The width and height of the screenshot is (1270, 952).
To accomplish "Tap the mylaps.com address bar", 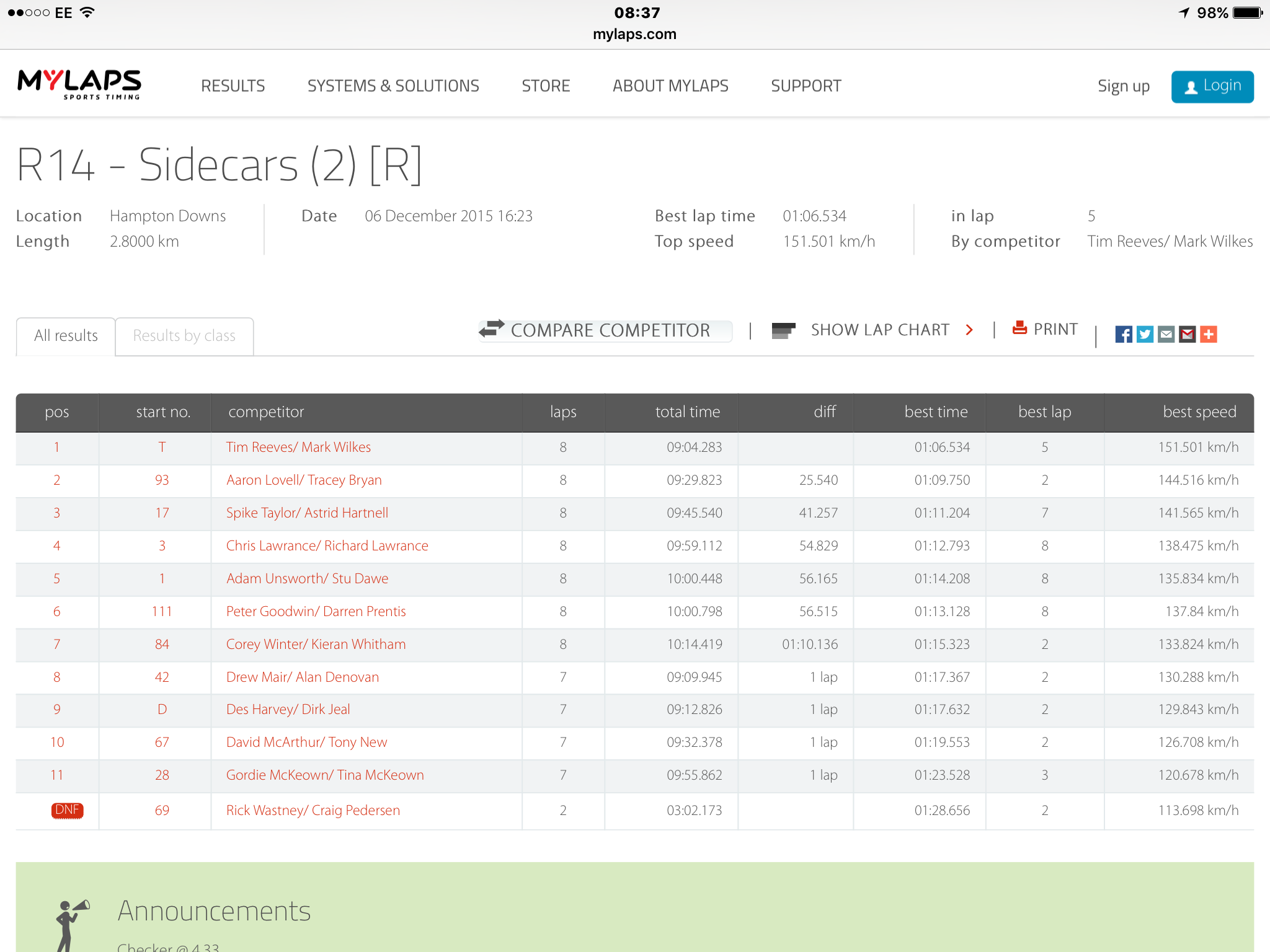I will tap(634, 34).
